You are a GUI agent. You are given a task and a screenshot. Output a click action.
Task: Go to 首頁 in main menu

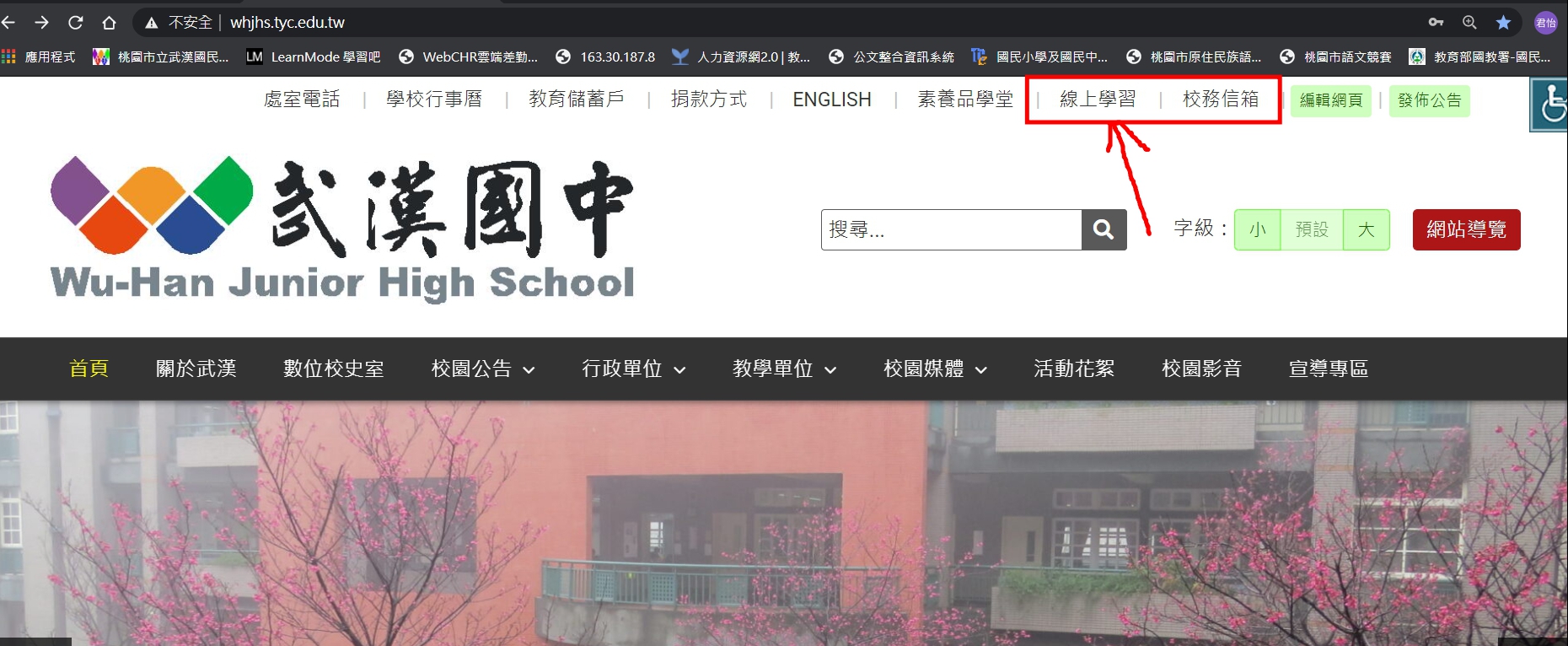coord(89,369)
